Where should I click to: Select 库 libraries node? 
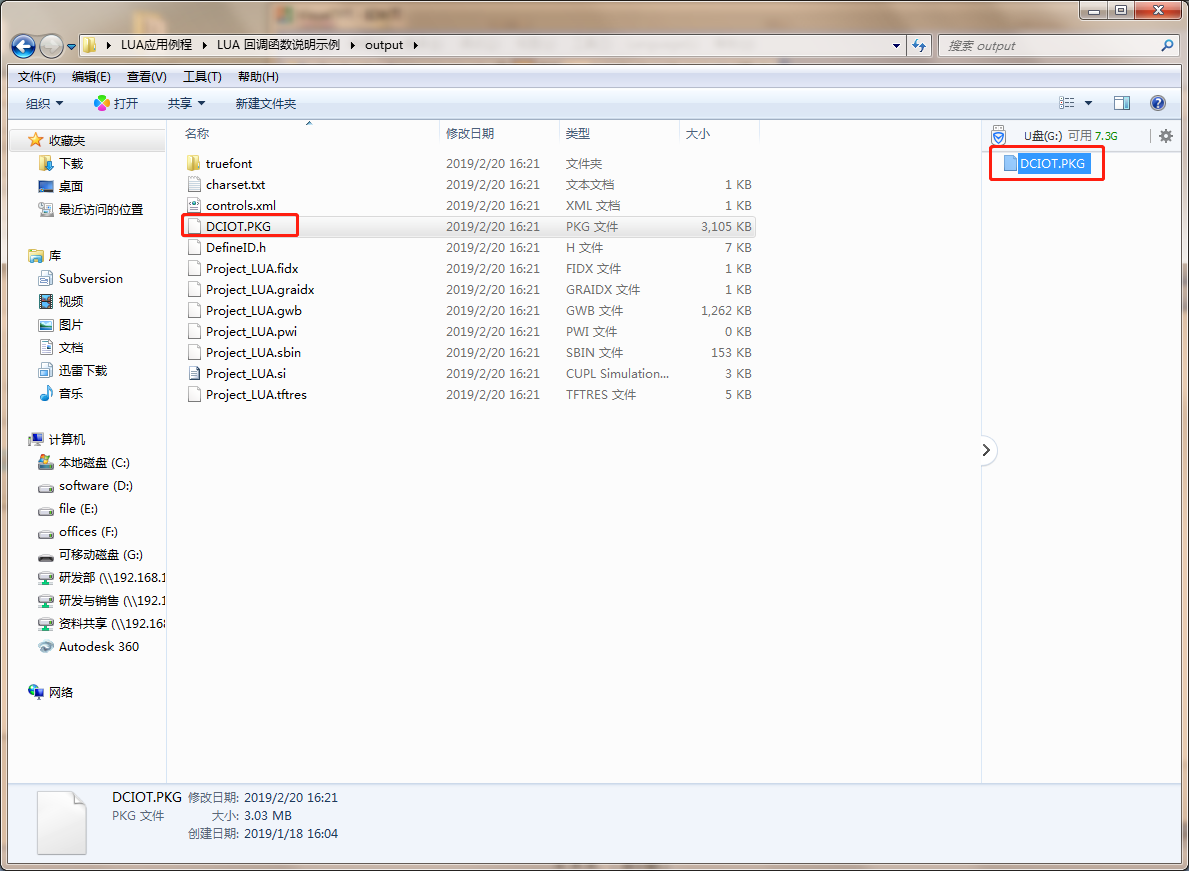pos(55,255)
